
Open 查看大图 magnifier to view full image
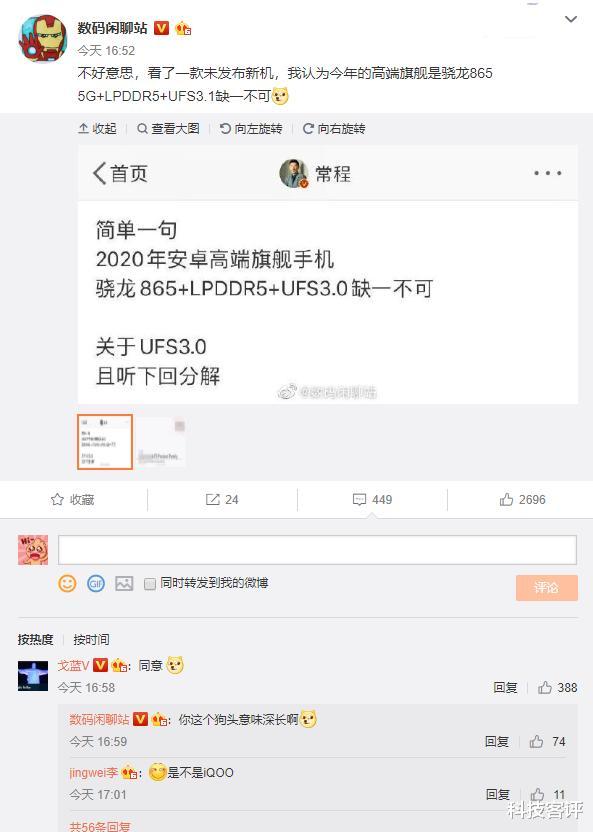[168, 129]
